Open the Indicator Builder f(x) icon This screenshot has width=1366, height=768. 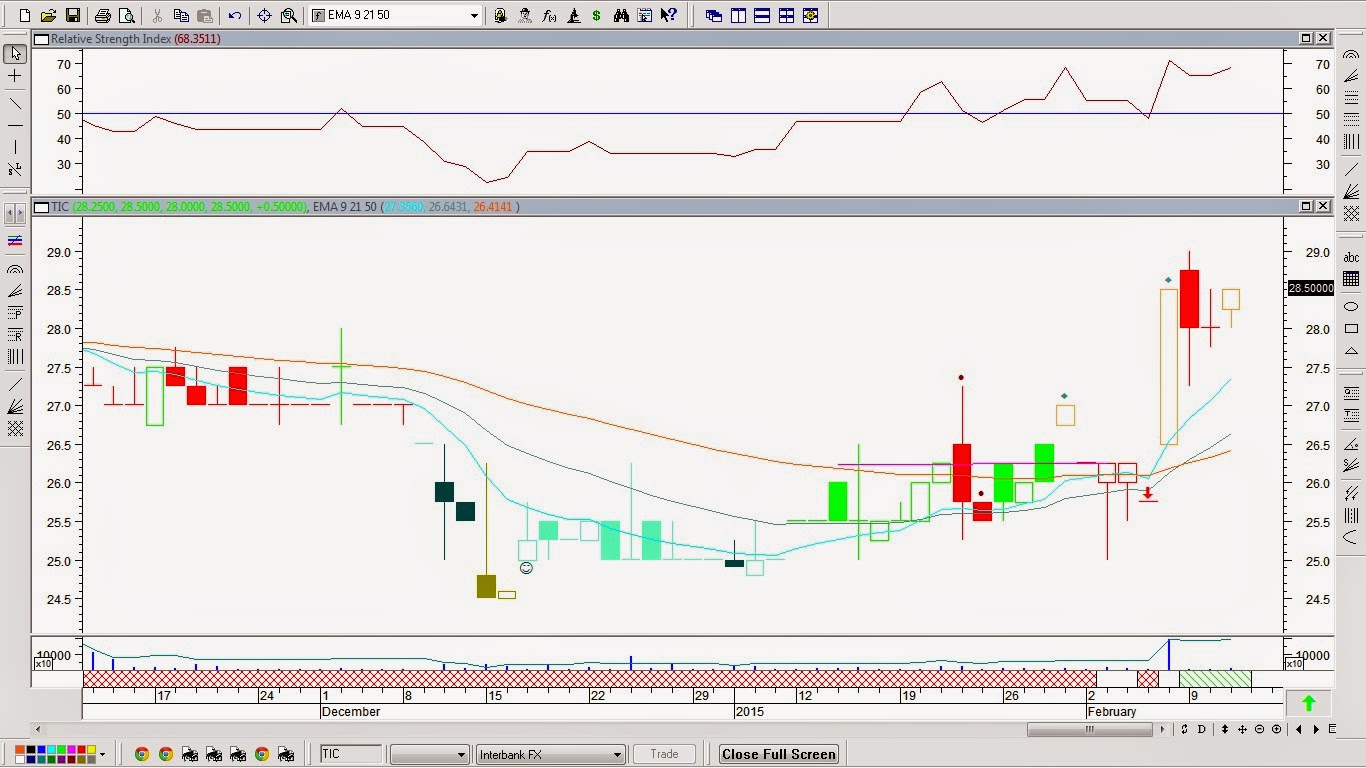pyautogui.click(x=549, y=15)
